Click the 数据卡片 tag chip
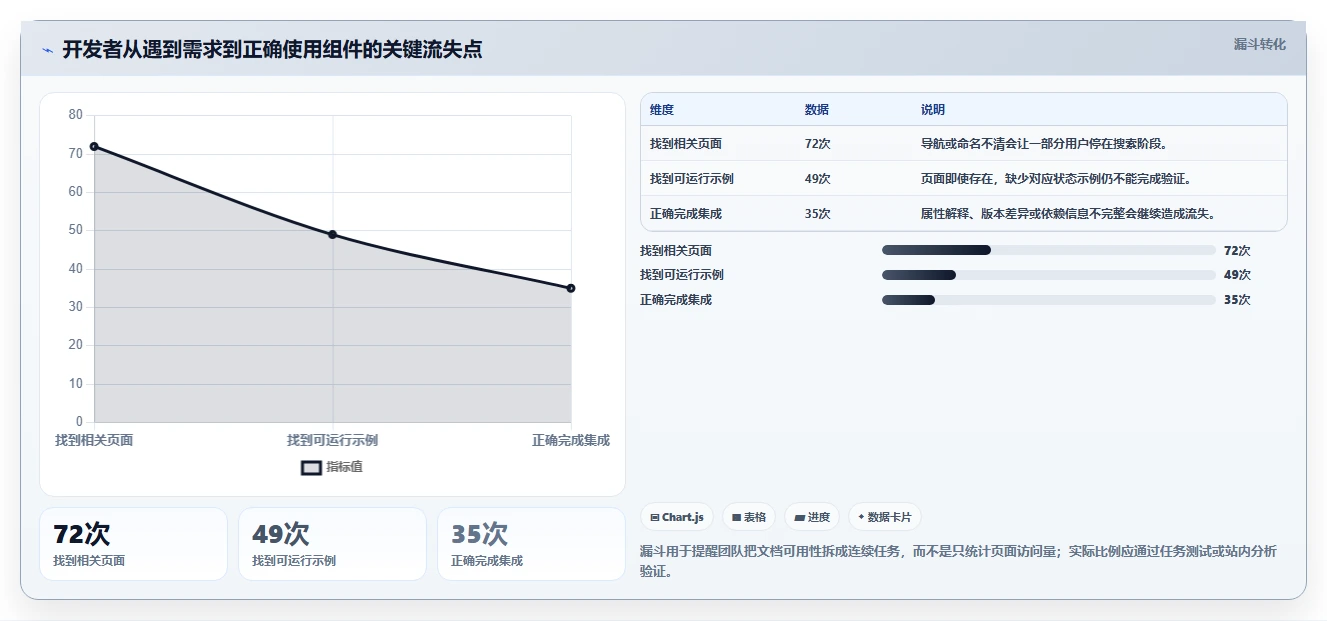Viewport: 1327px width, 621px height. (884, 517)
